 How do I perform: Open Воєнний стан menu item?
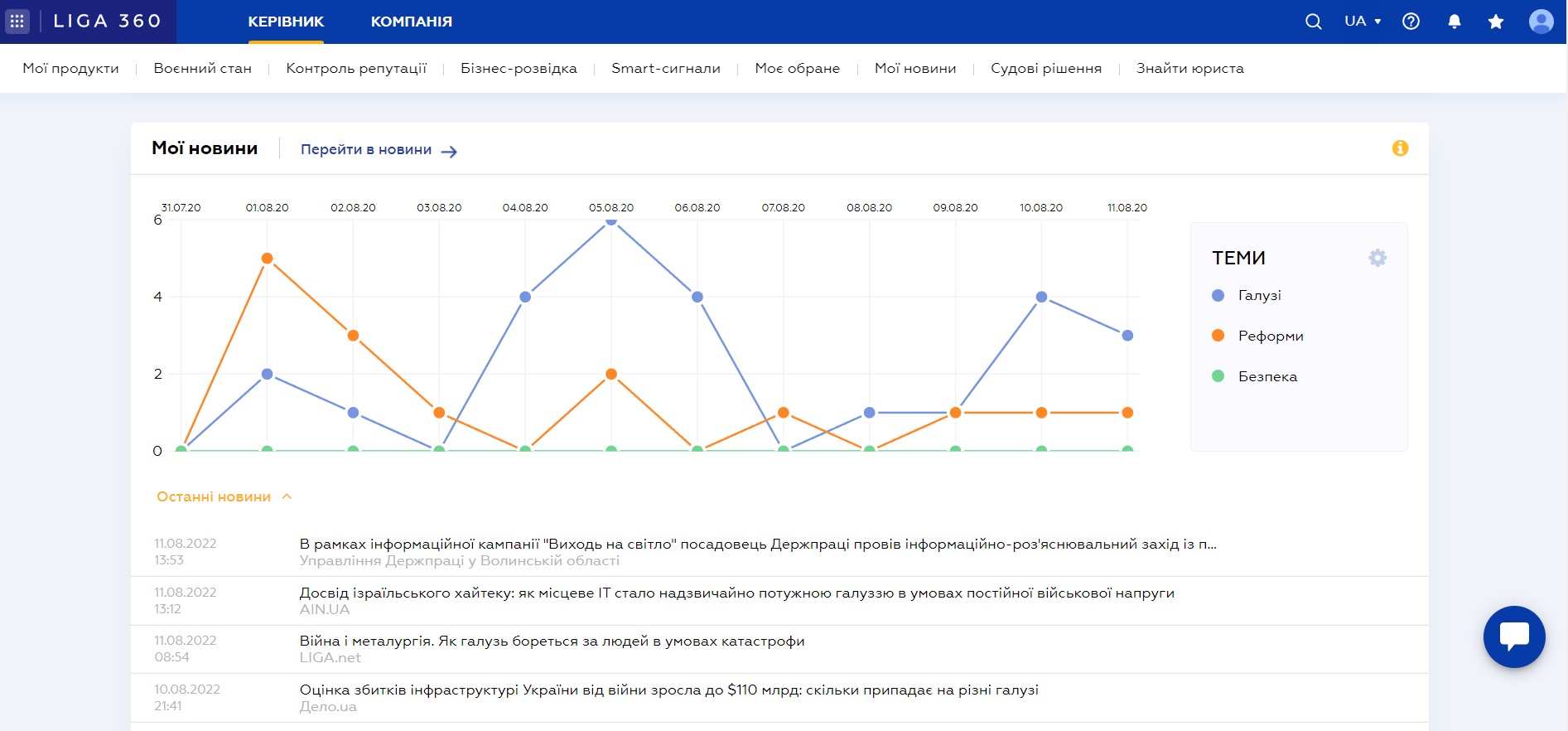(x=202, y=68)
